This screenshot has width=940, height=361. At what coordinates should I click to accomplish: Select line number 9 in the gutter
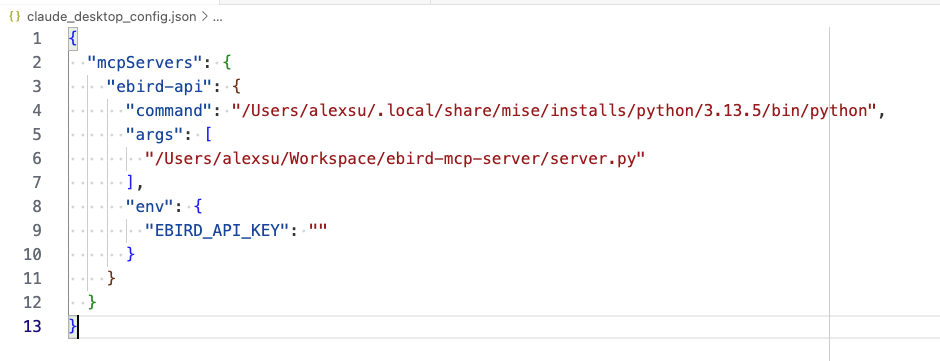tap(37, 231)
